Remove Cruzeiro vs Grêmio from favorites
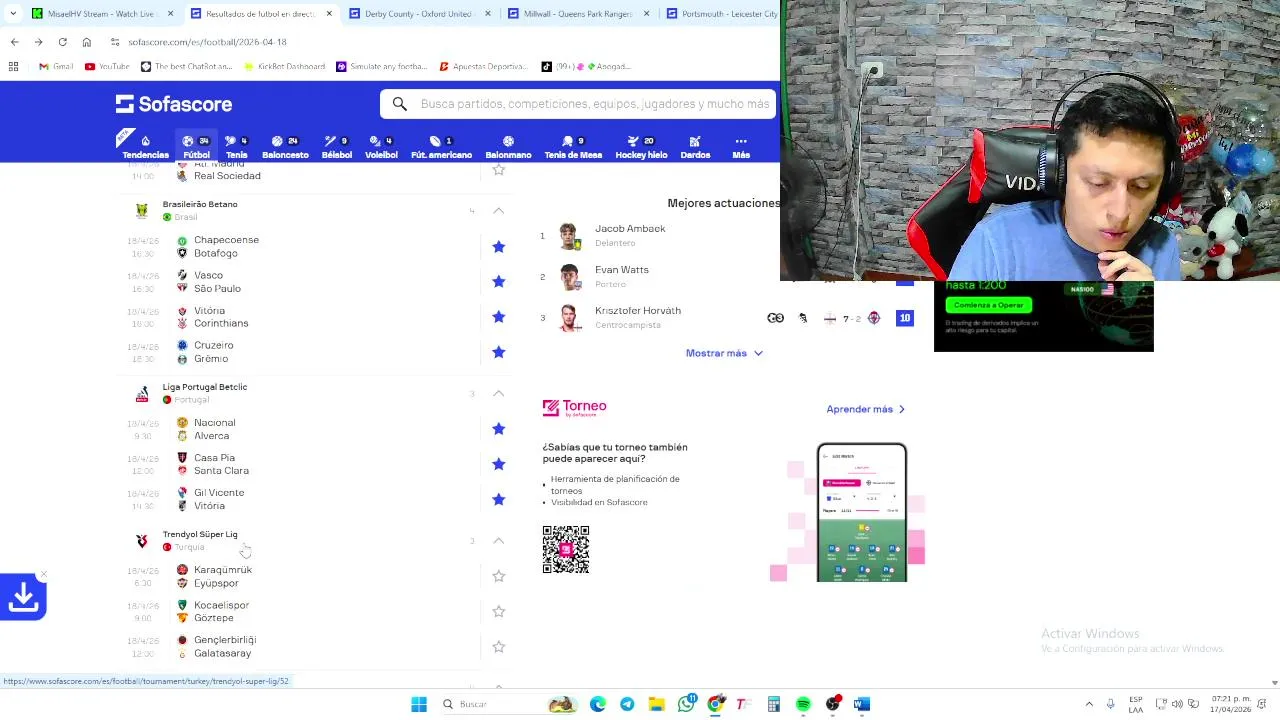1280x720 pixels. tap(498, 352)
